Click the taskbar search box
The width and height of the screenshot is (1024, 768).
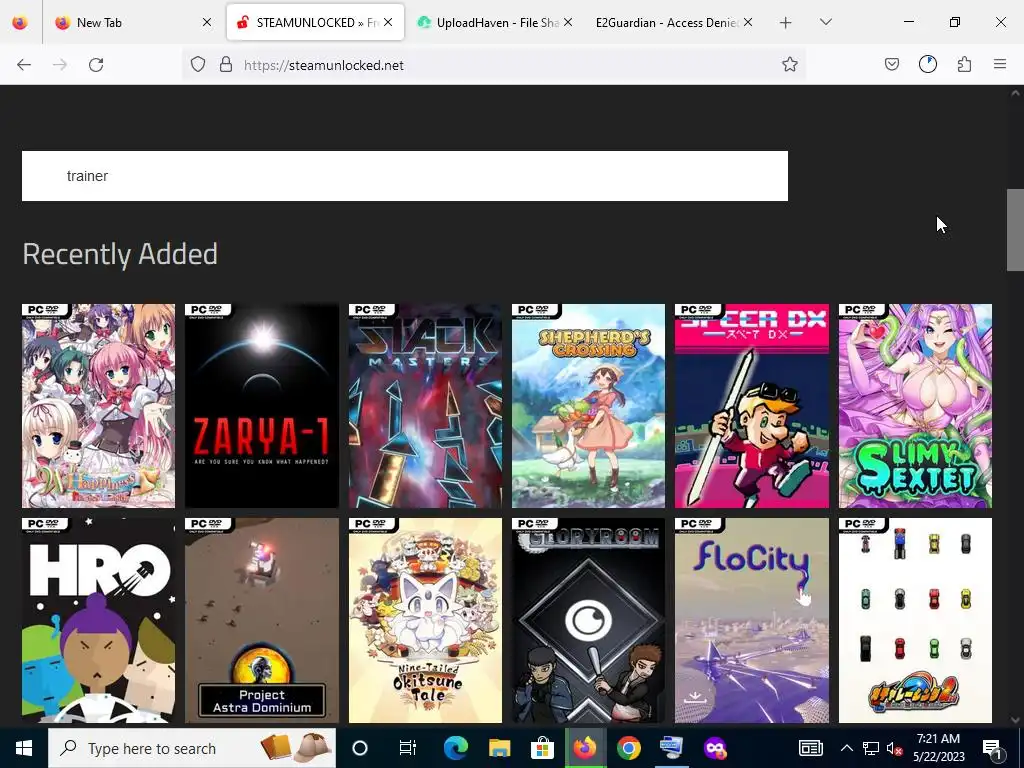click(192, 748)
